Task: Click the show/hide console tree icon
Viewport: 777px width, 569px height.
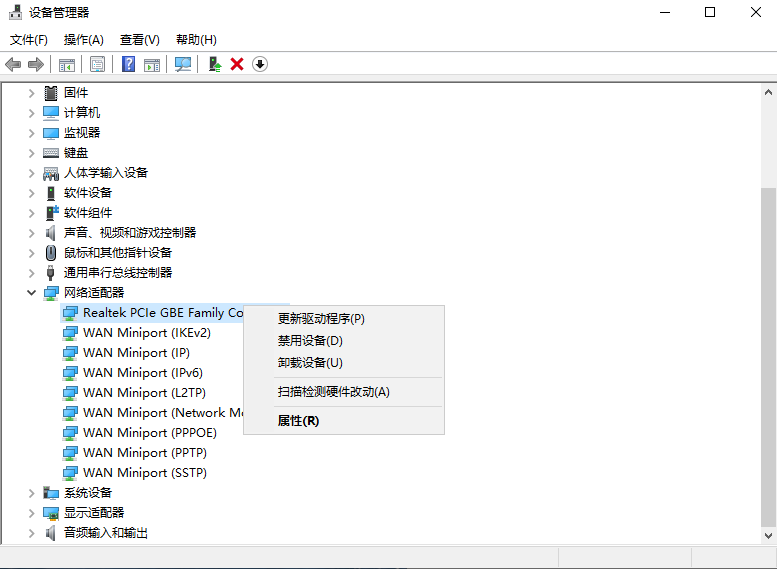Action: pos(67,64)
